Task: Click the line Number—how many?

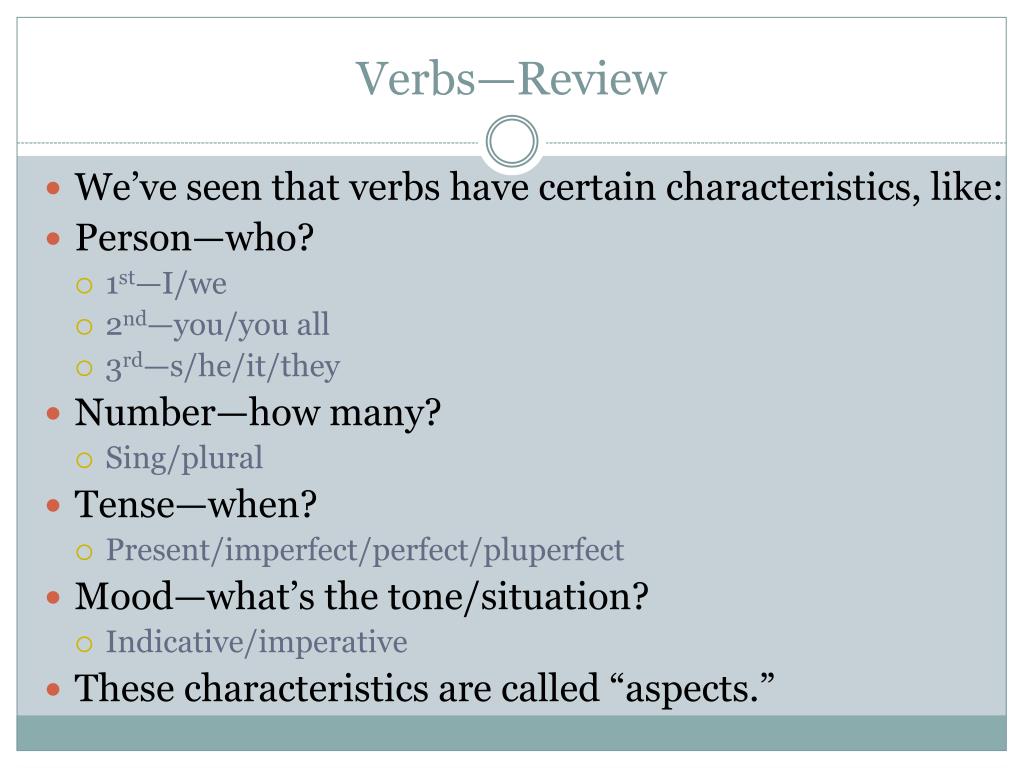Action: click(258, 413)
